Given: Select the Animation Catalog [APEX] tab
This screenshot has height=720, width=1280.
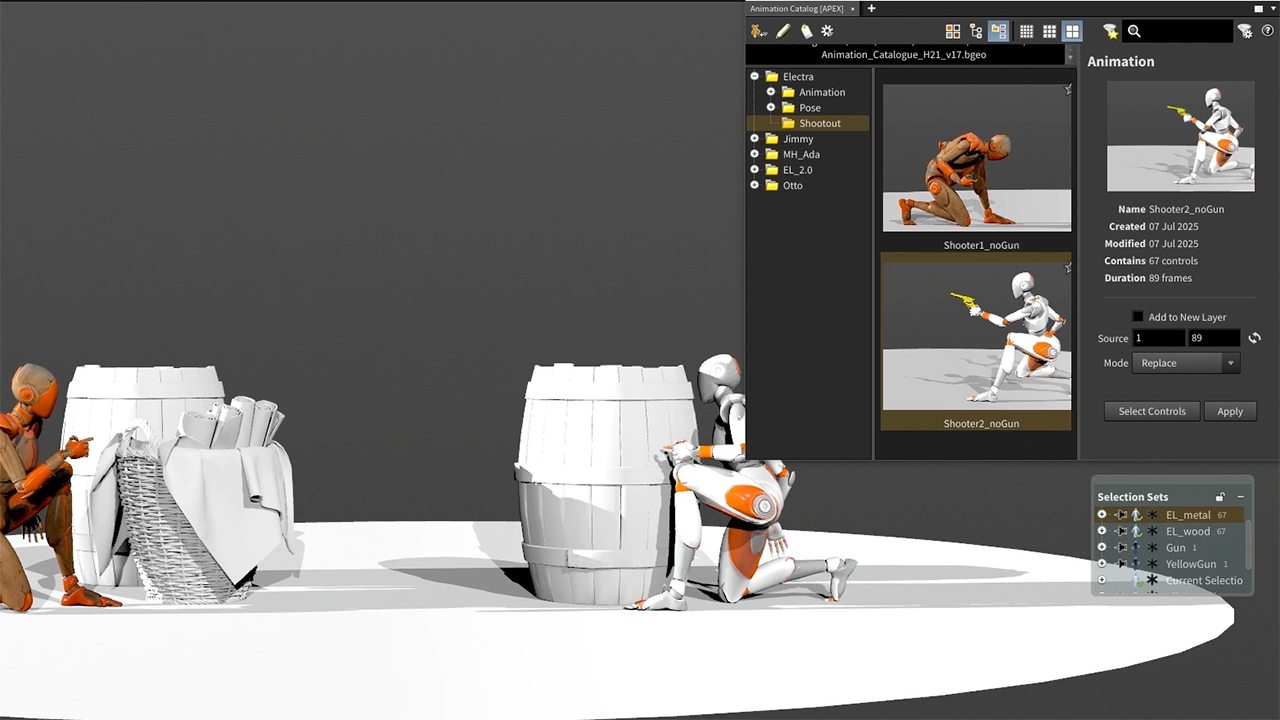Looking at the screenshot, I should (x=796, y=9).
